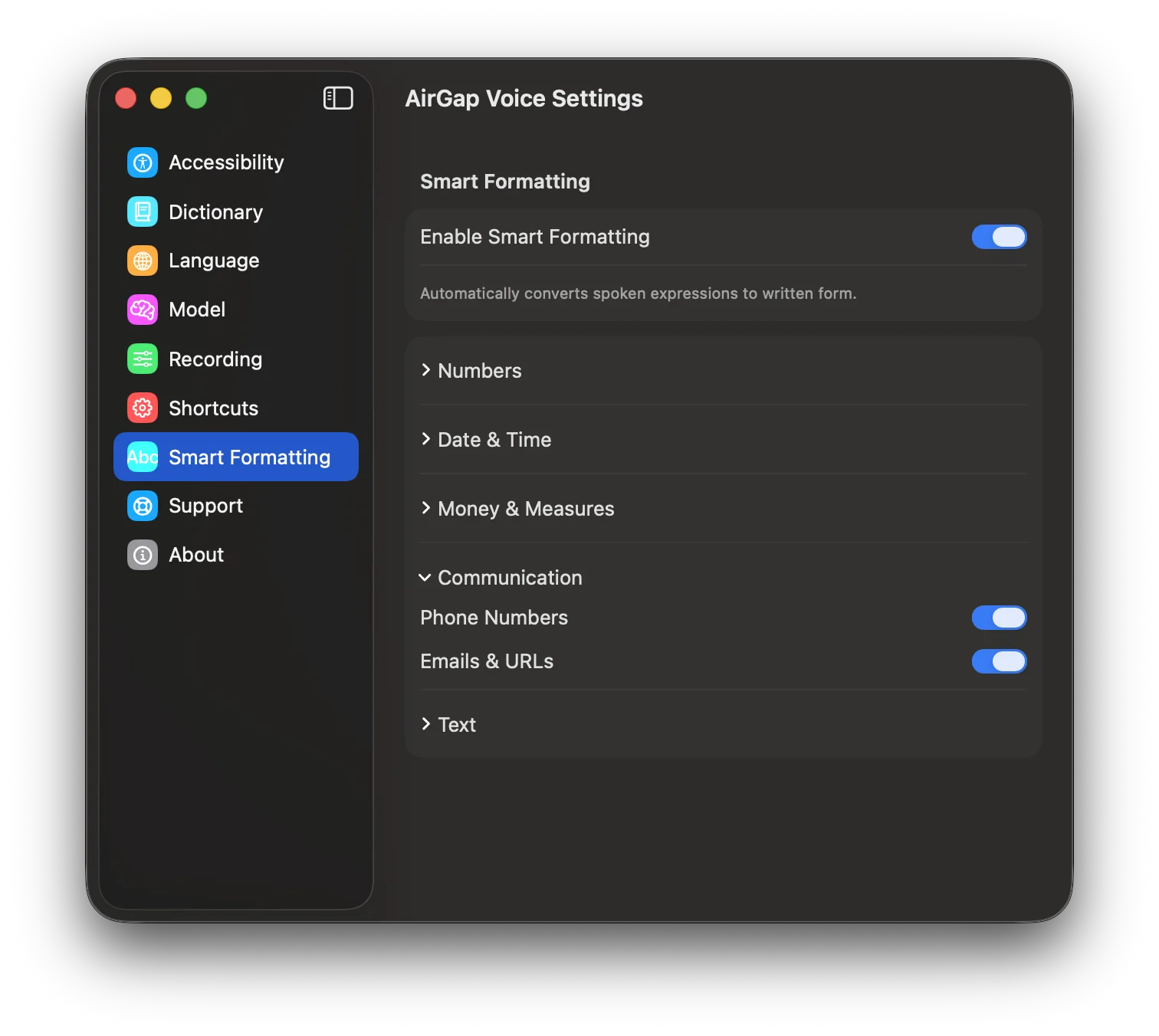Click the Language globe icon

[x=143, y=261]
